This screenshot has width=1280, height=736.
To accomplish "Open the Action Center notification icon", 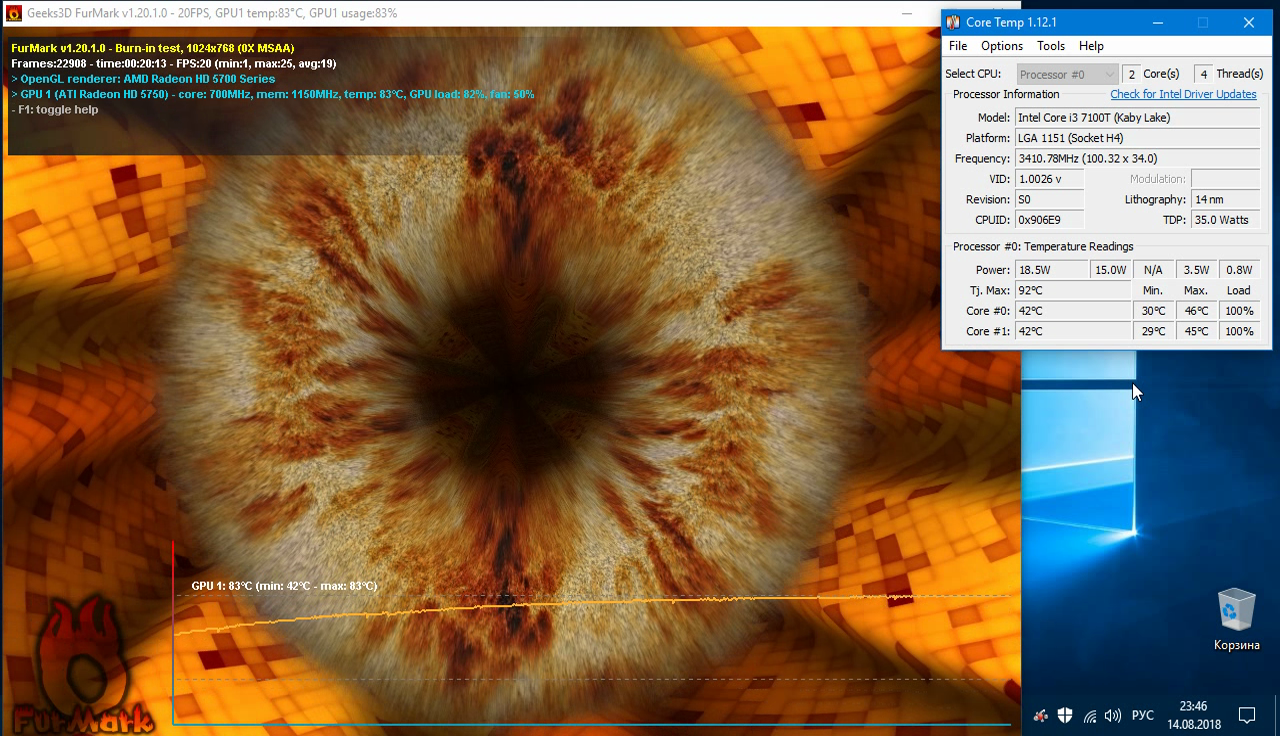I will tap(1247, 715).
